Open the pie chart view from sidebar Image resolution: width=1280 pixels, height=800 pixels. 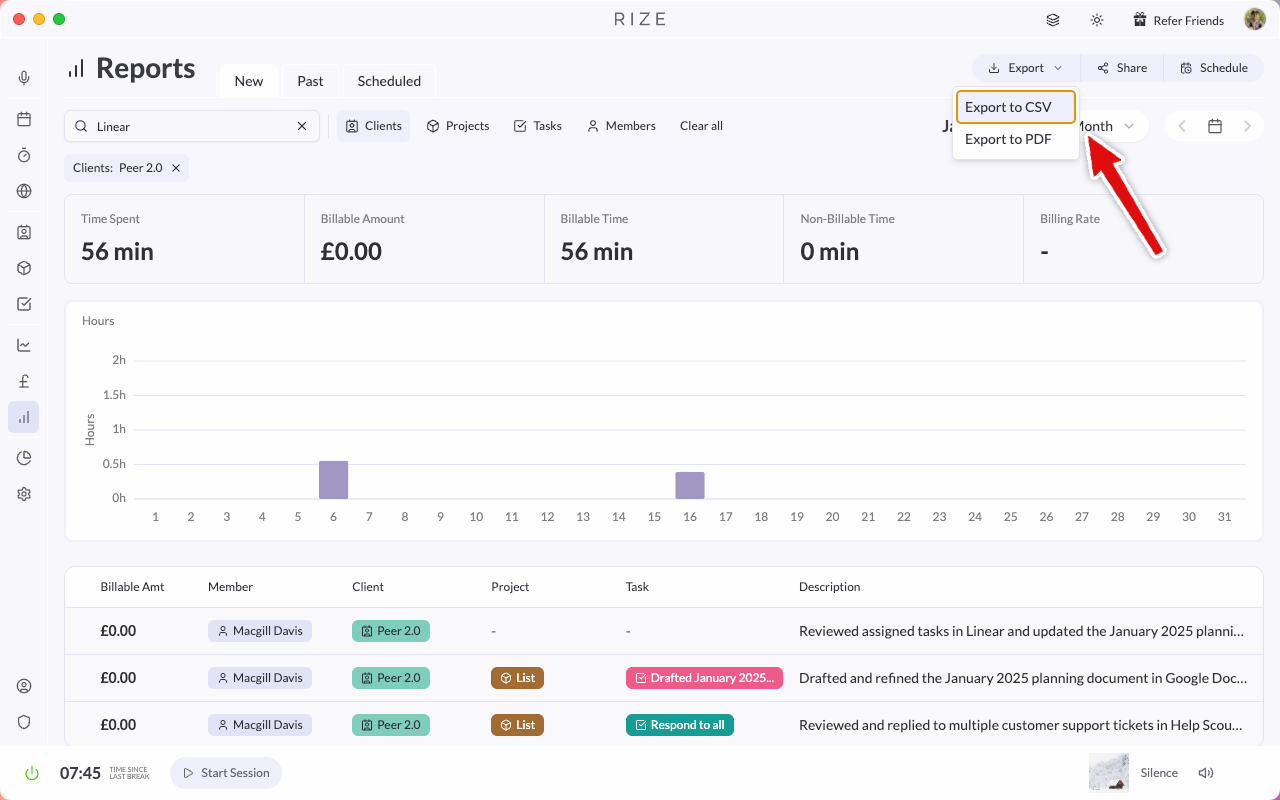pos(24,457)
